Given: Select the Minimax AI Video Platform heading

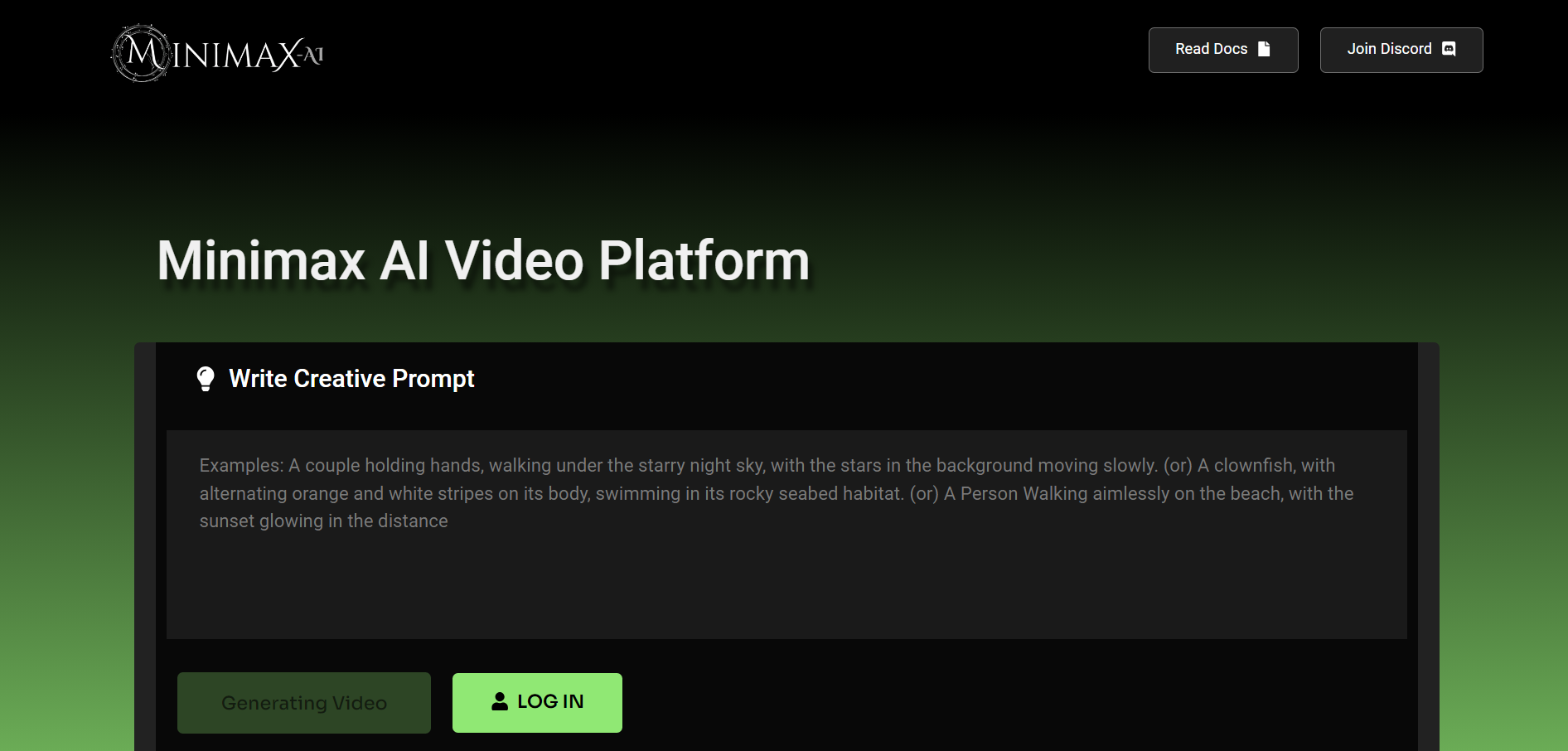Looking at the screenshot, I should pyautogui.click(x=483, y=260).
